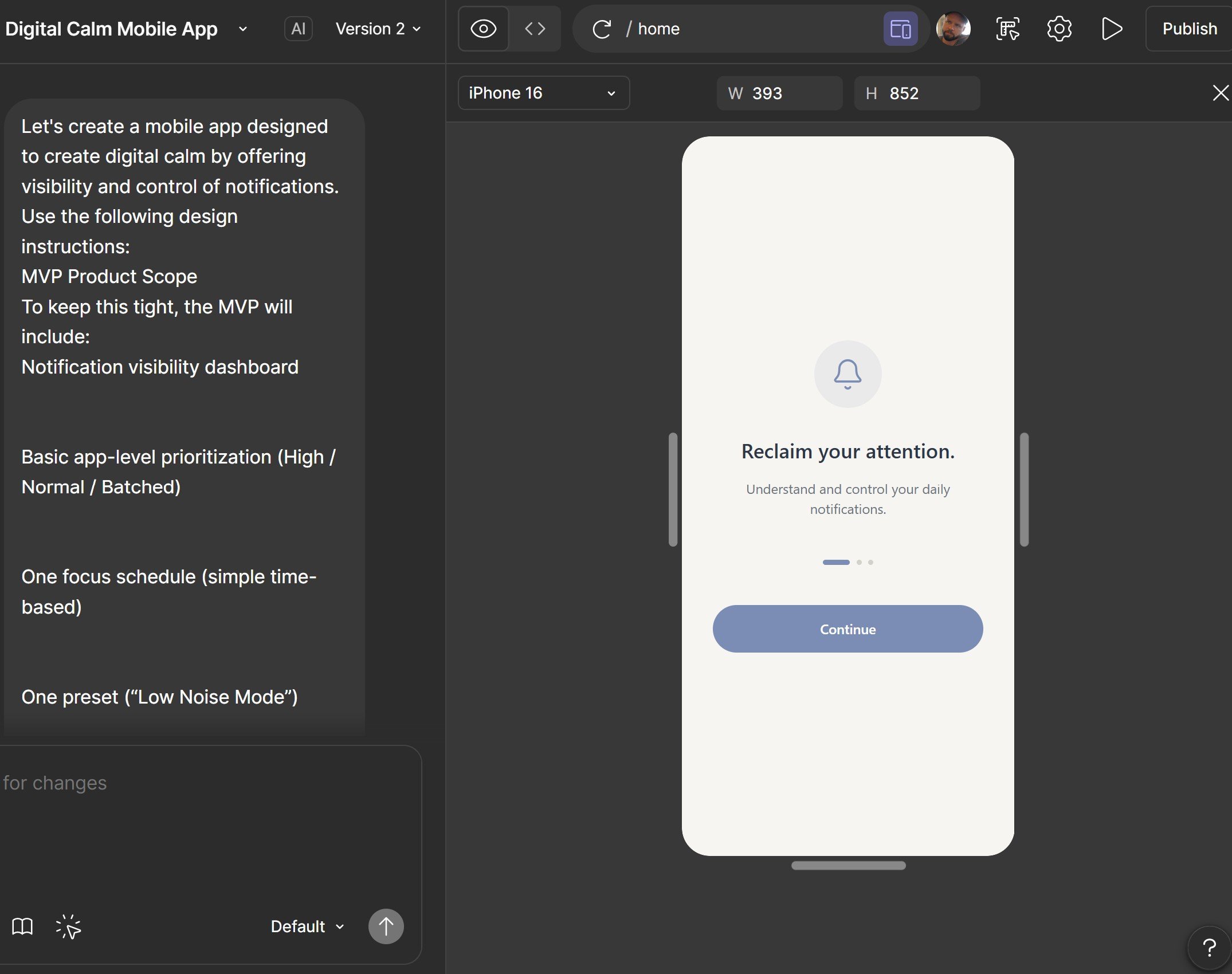Switch to code view toggle
This screenshot has height=974, width=1232.
[x=535, y=29]
